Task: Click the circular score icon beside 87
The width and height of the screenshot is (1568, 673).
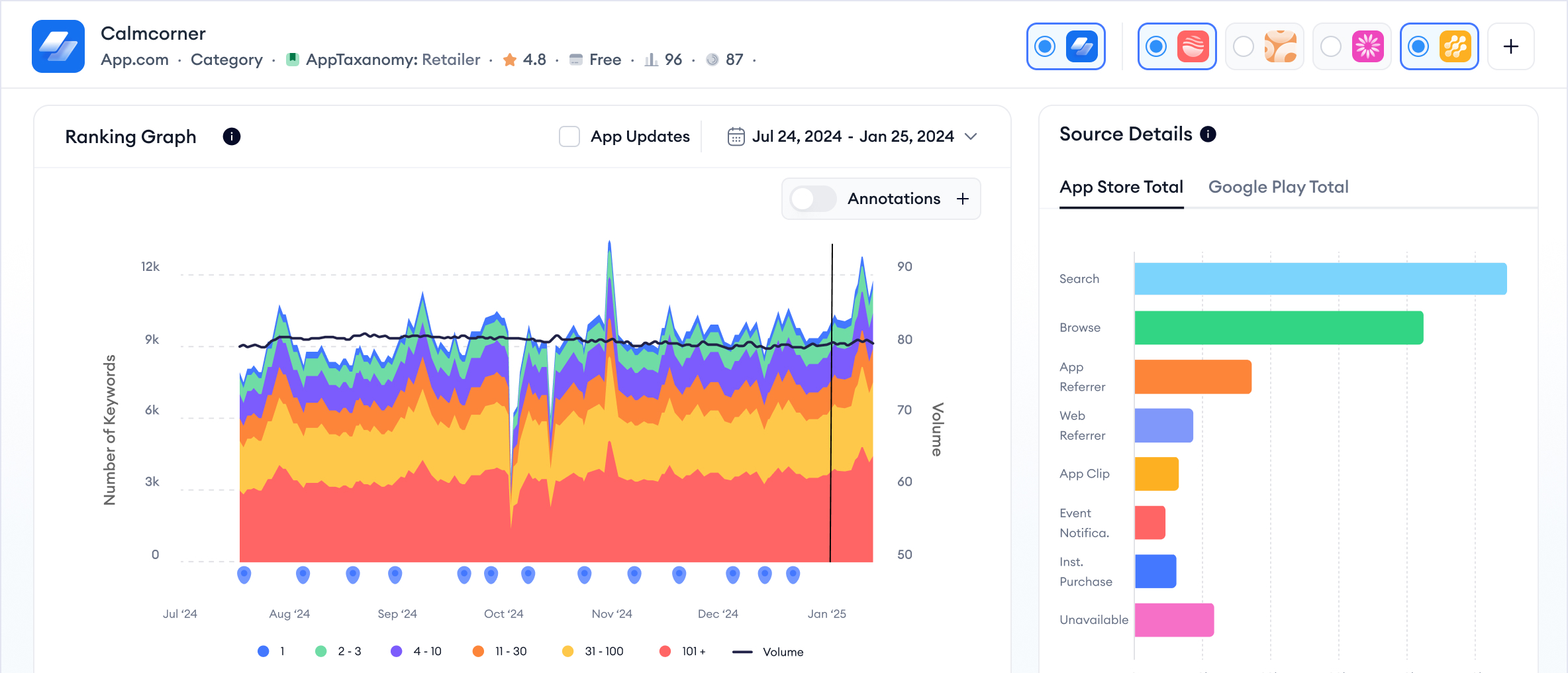Action: click(x=712, y=60)
